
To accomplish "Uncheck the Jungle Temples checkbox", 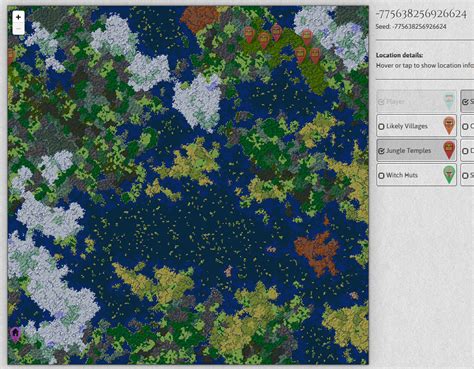I will 381,151.
